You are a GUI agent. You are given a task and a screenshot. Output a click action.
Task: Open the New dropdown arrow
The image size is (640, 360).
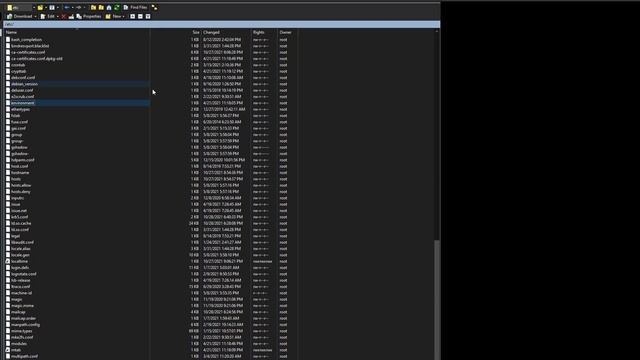click(x=123, y=16)
